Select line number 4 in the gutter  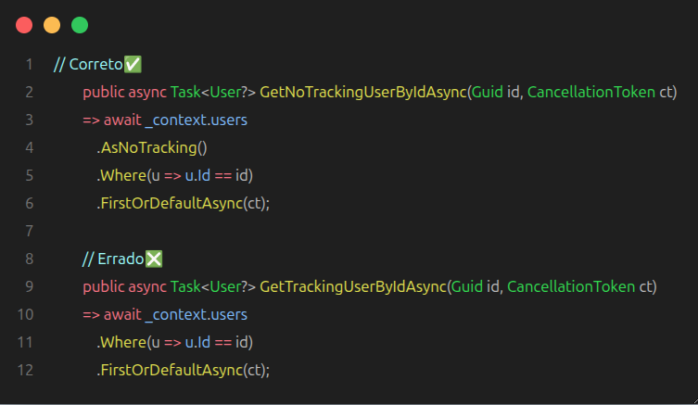(x=30, y=148)
